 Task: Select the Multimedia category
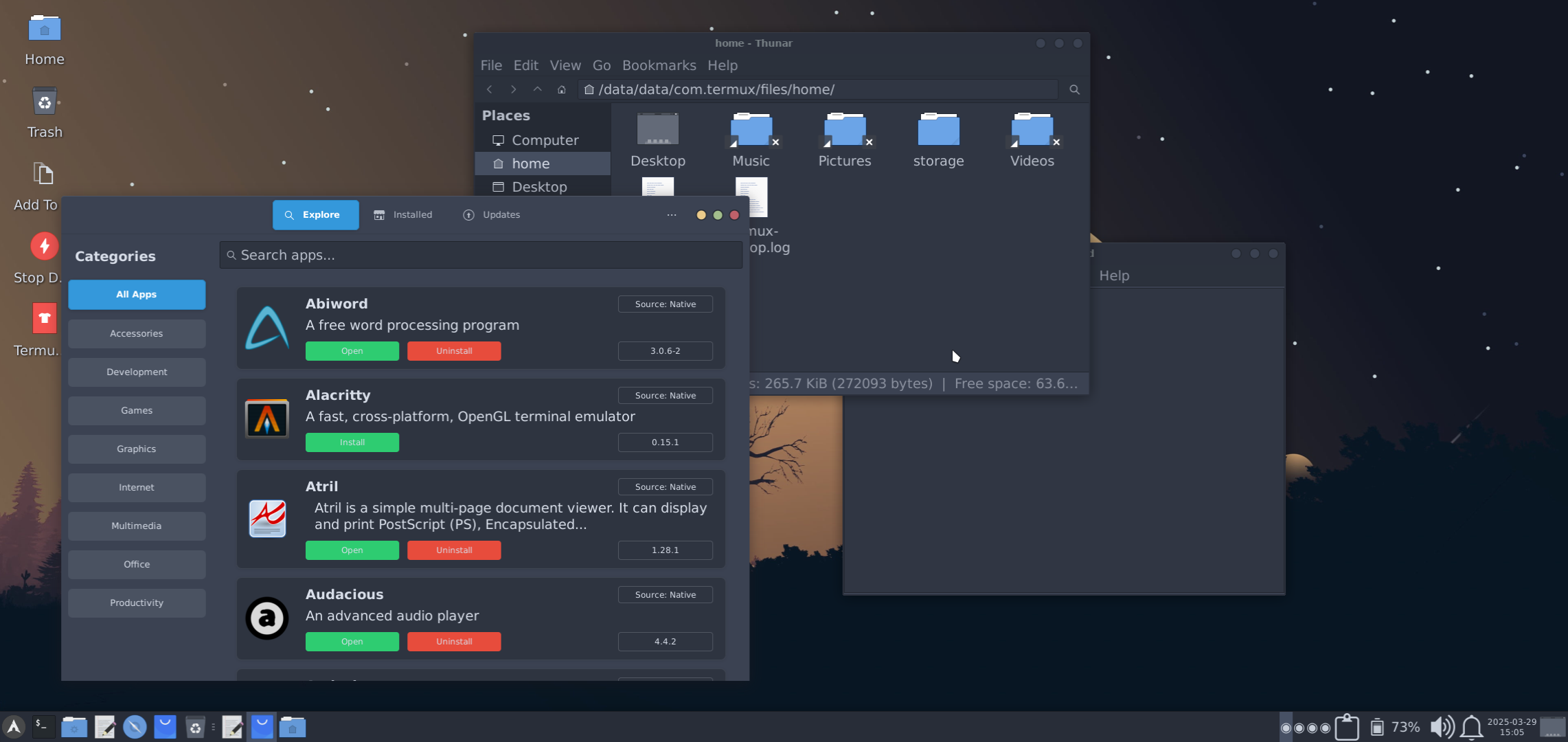(x=137, y=526)
